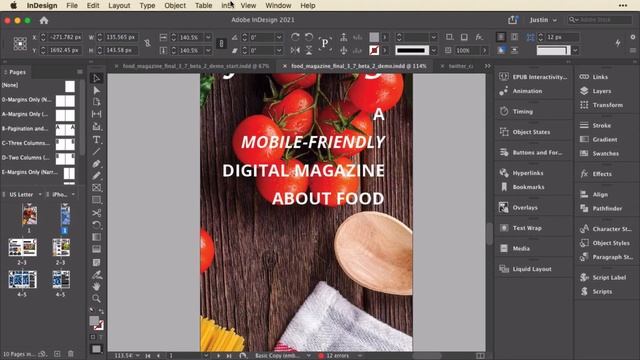This screenshot has height=360, width=640.
Task: Select the Page tool
Action: [96, 102]
